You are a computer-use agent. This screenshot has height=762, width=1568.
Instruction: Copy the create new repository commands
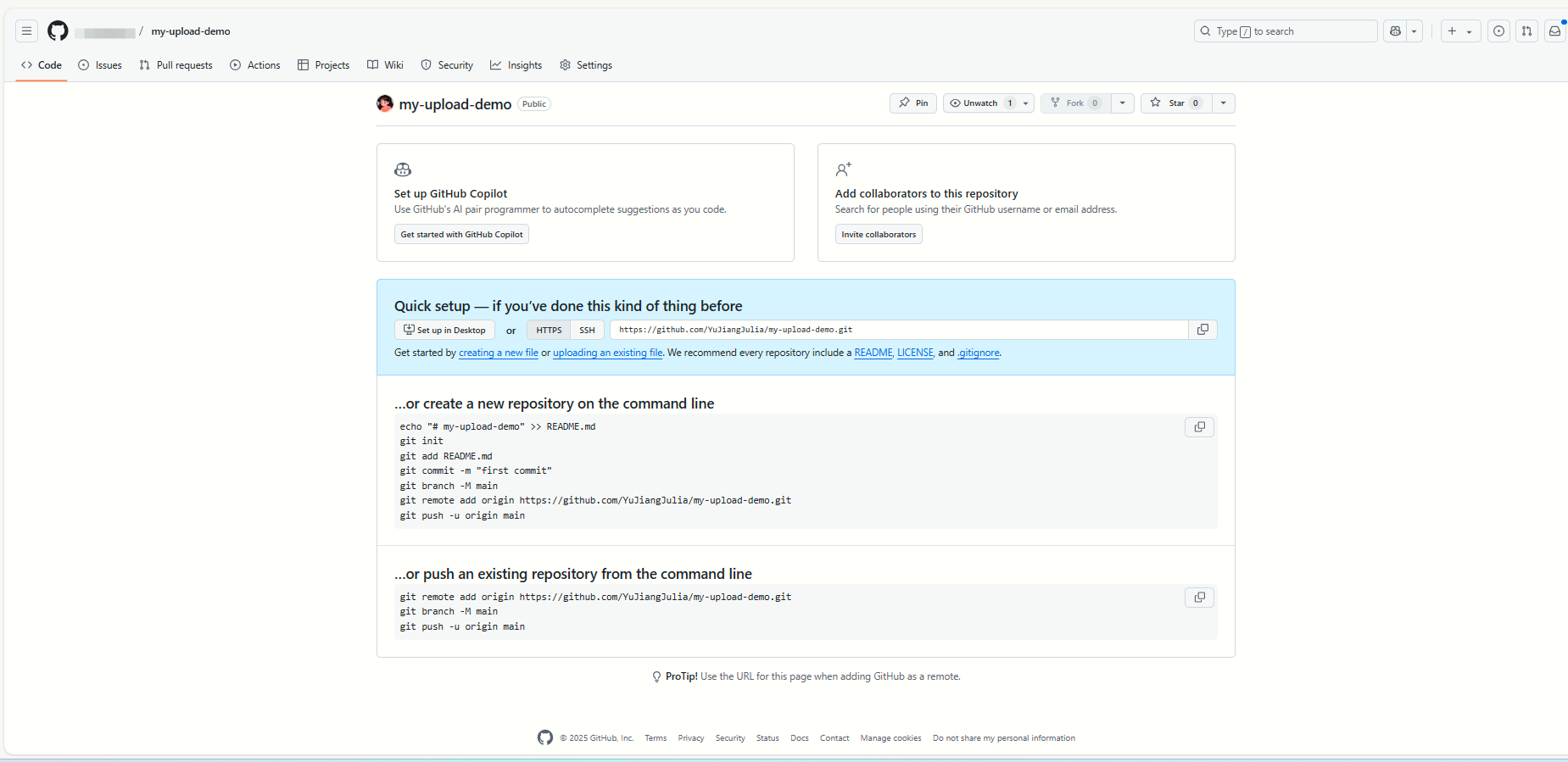[x=1199, y=427]
